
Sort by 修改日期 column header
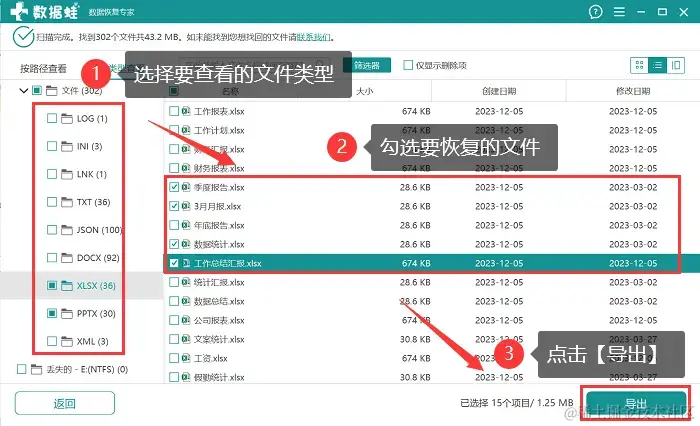pyautogui.click(x=633, y=91)
